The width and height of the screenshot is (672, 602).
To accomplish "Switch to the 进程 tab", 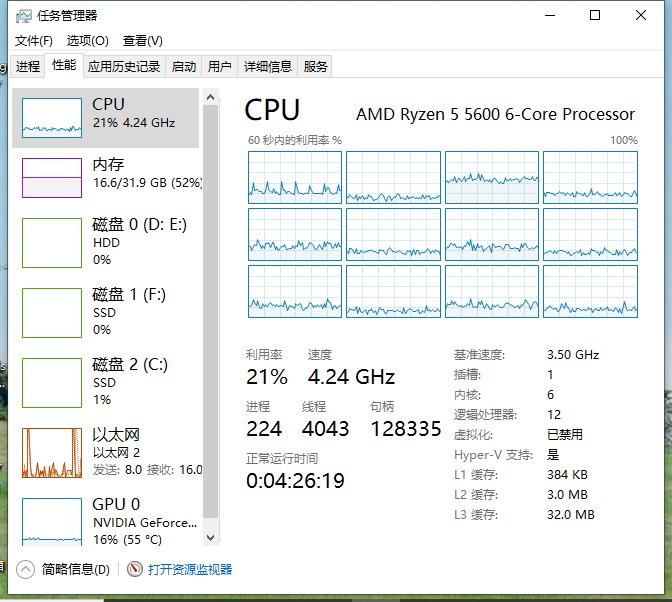I will coord(28,67).
